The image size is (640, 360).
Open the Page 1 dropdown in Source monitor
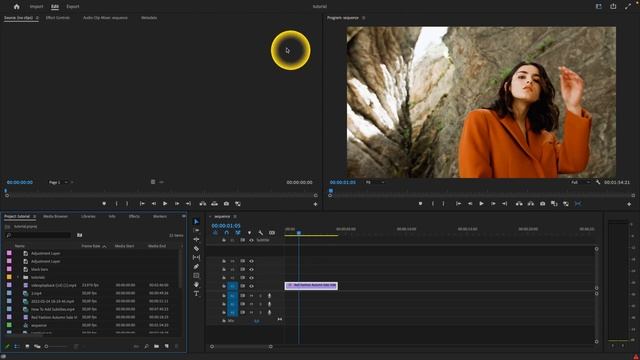(x=58, y=182)
